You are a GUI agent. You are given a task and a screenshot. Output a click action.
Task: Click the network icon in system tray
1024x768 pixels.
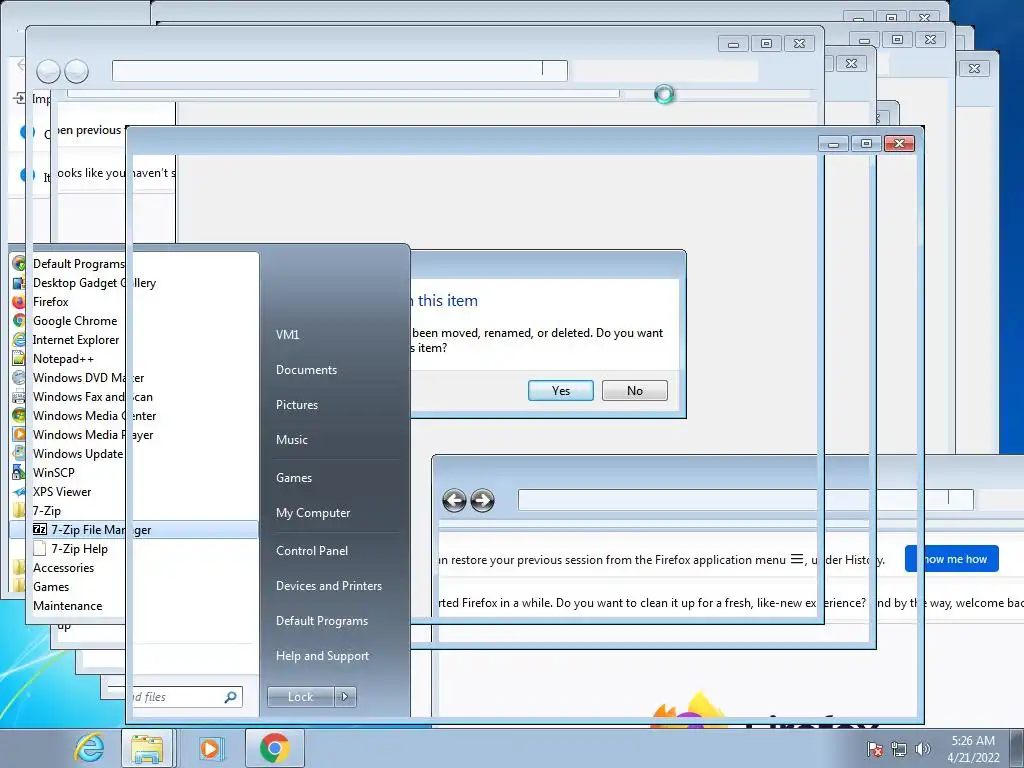[x=899, y=749]
